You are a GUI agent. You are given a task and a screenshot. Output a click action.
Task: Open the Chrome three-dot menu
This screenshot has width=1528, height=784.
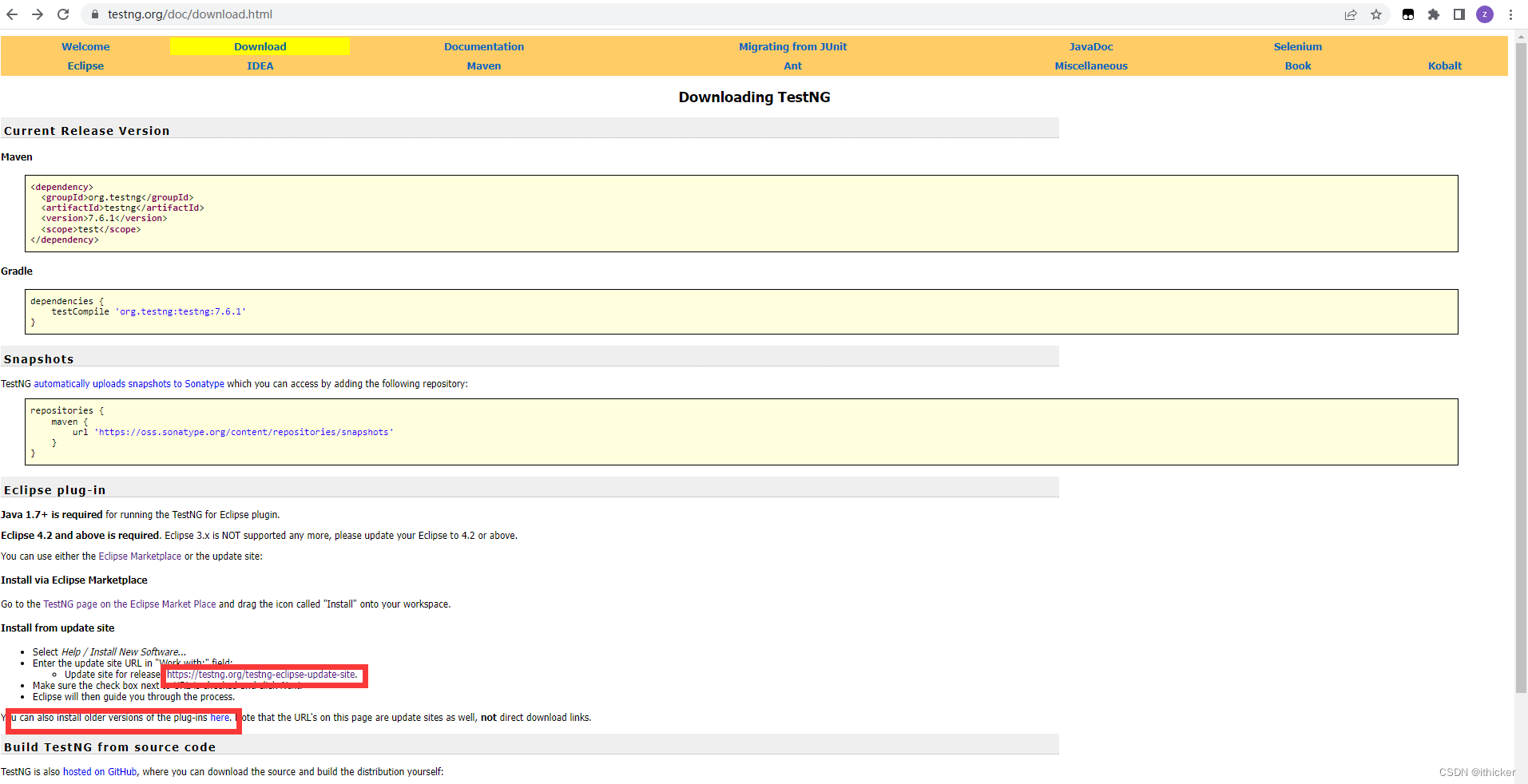point(1510,14)
